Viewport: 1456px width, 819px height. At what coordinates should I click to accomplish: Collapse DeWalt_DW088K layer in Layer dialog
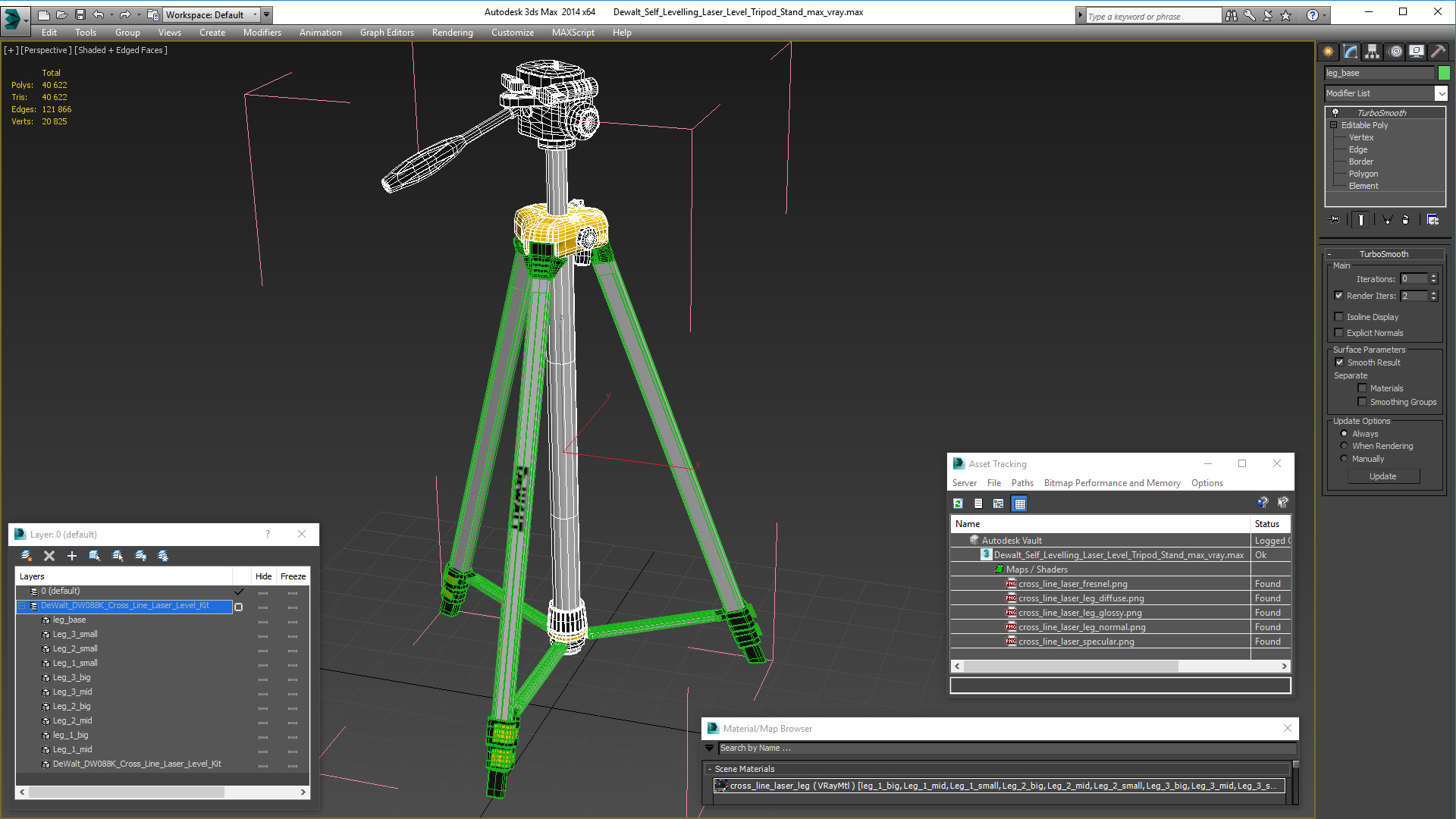click(22, 606)
